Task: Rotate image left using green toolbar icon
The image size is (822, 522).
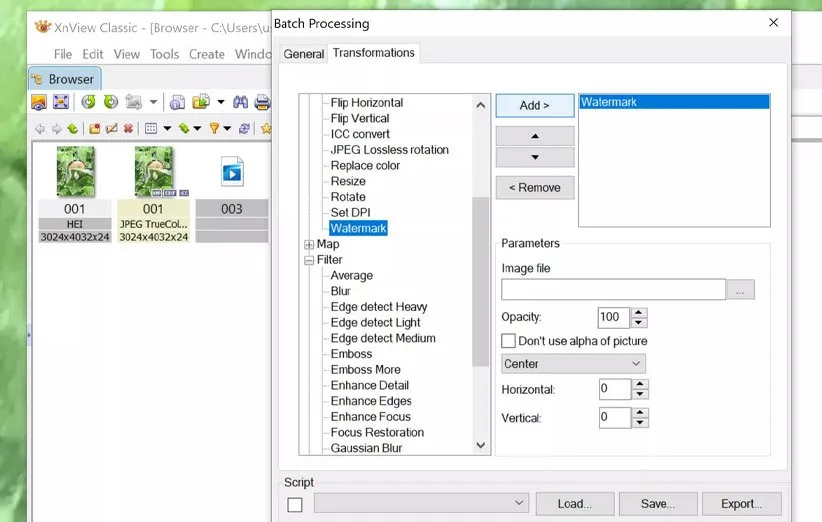Action: pos(88,102)
